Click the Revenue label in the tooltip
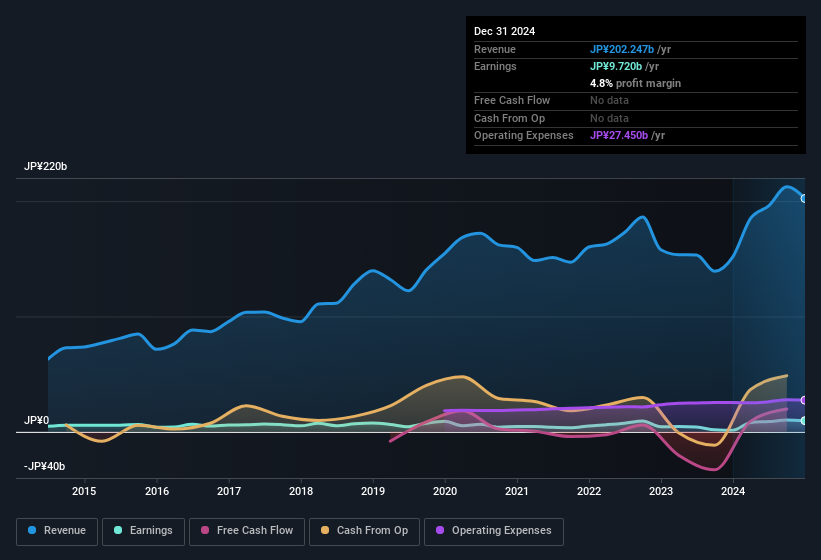This screenshot has height=560, width=821. pyautogui.click(x=495, y=49)
